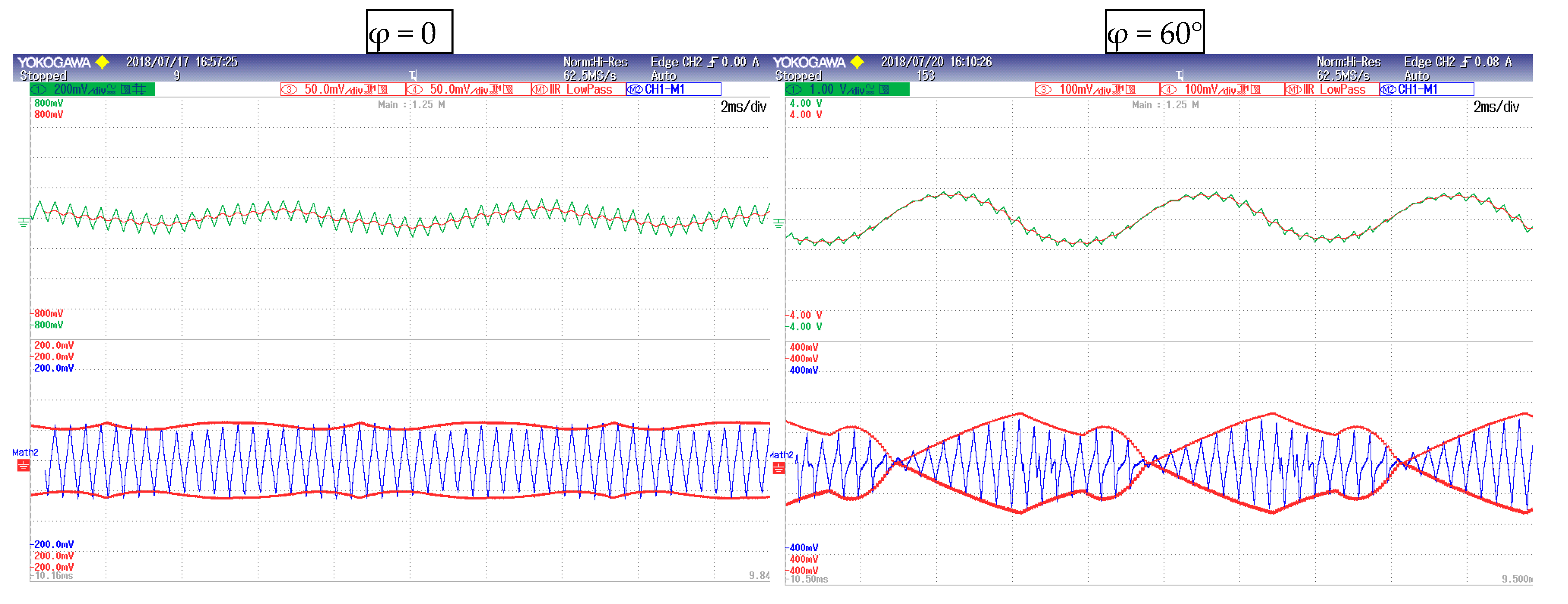
Task: Click the red Math2 zero marker on the left scope
Action: [23, 466]
